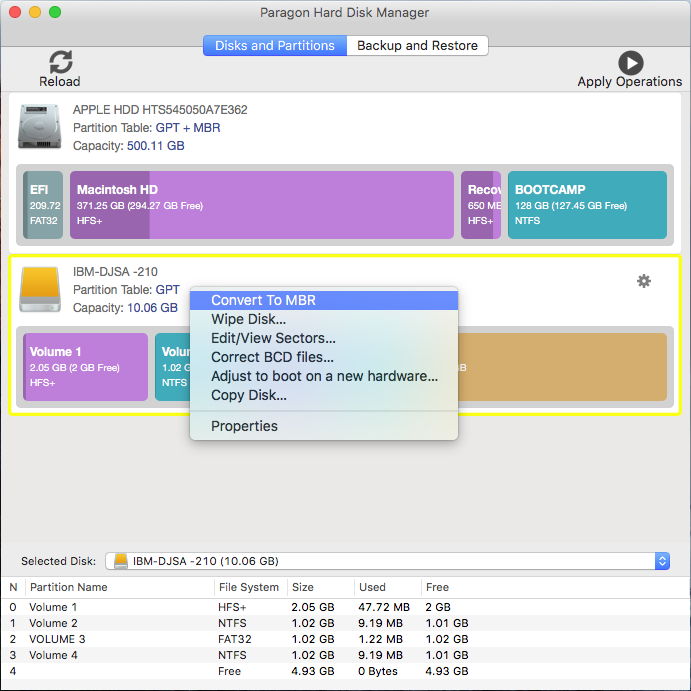Click the Apply Operations play icon

[x=631, y=63]
